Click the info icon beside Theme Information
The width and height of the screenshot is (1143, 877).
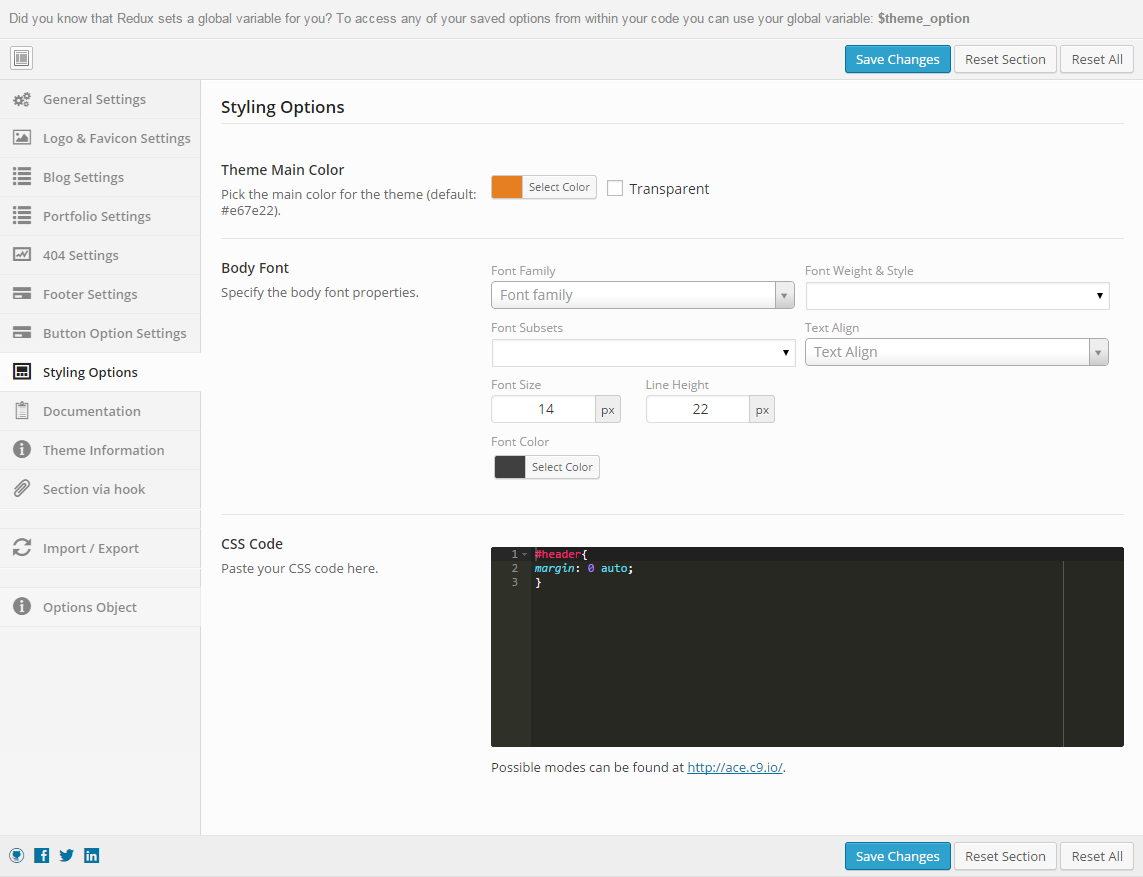pos(22,449)
